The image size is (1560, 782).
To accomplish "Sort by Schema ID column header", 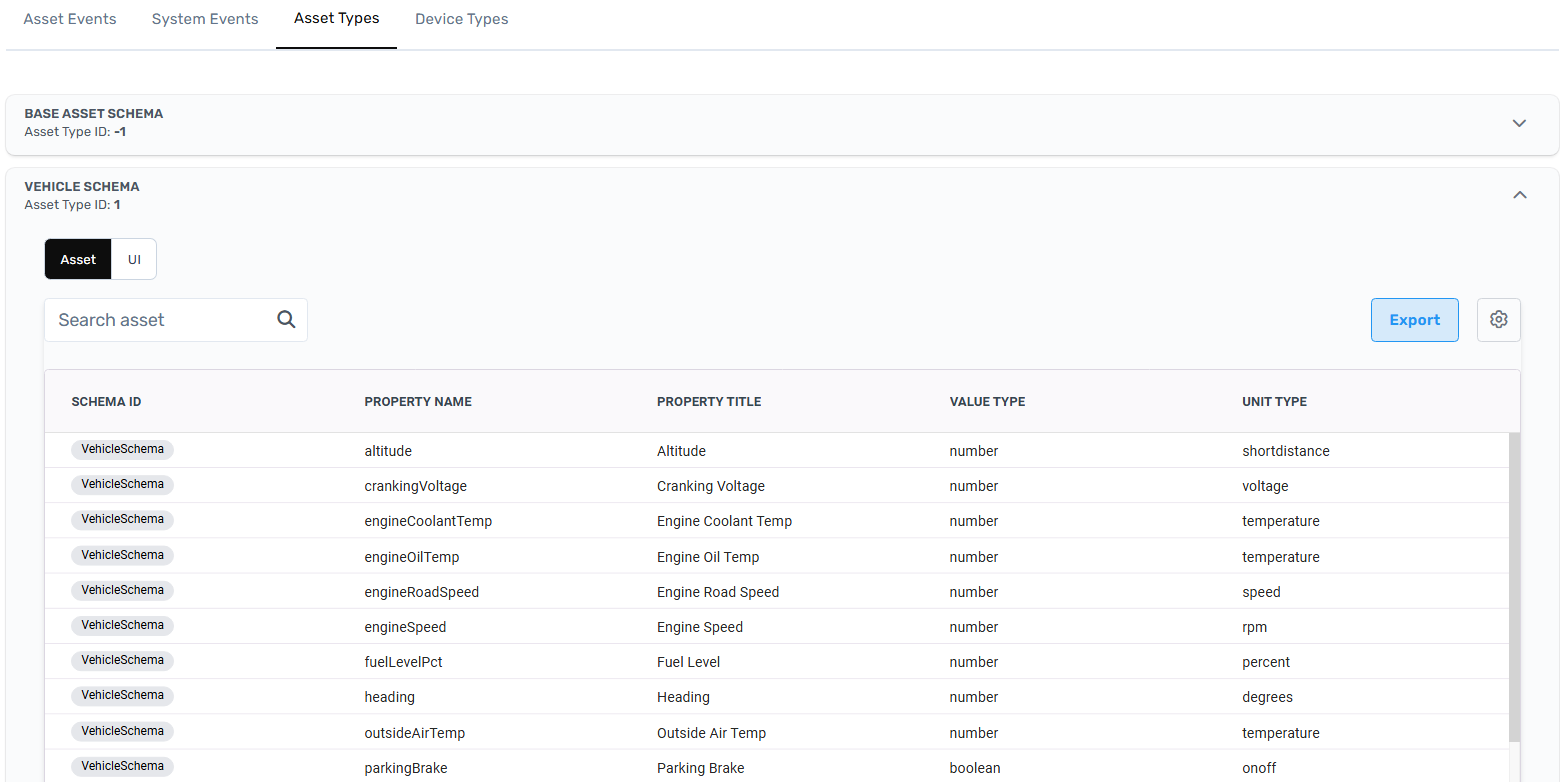I will point(106,402).
